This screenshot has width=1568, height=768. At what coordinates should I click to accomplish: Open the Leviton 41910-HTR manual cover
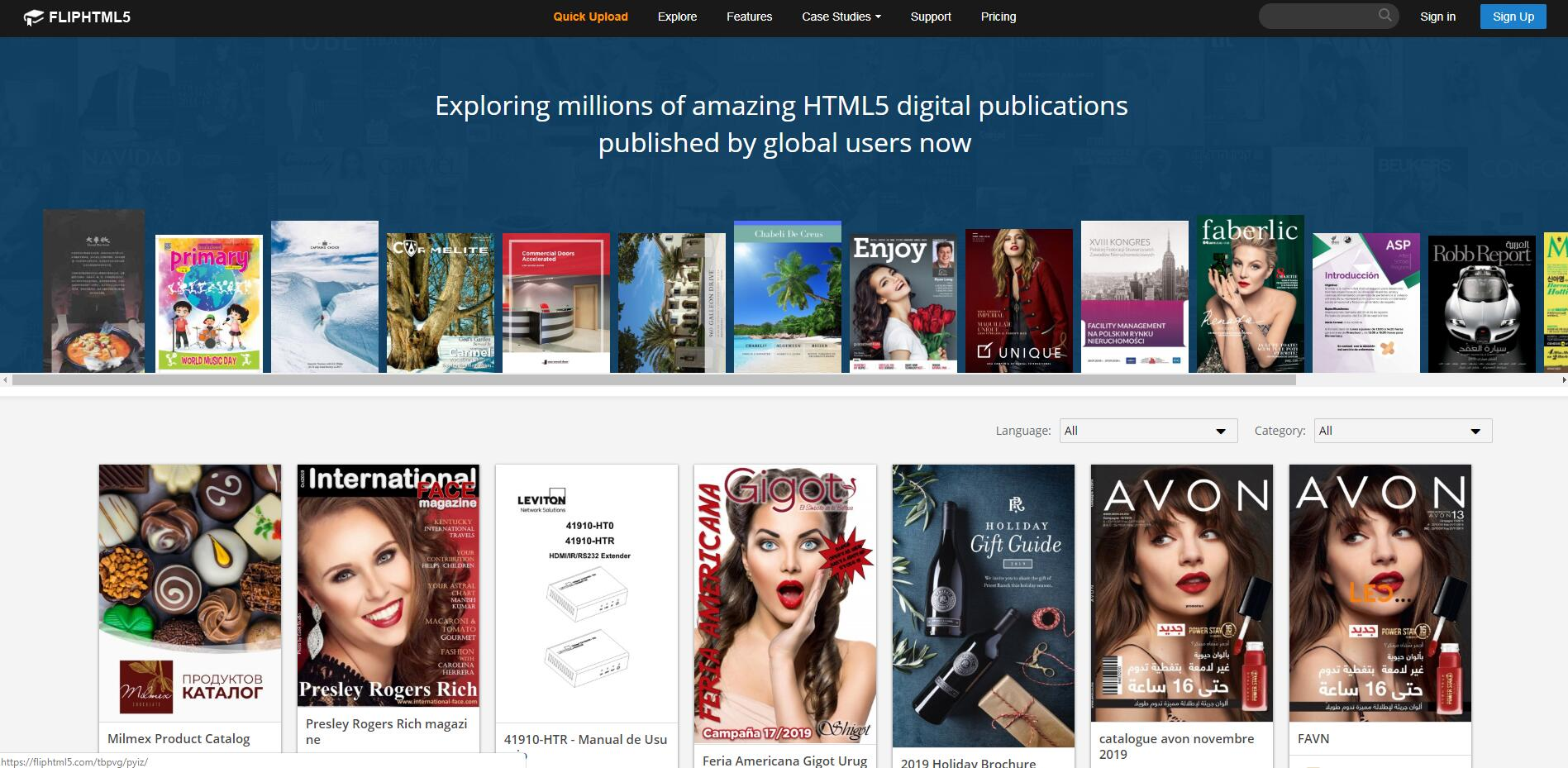[587, 594]
